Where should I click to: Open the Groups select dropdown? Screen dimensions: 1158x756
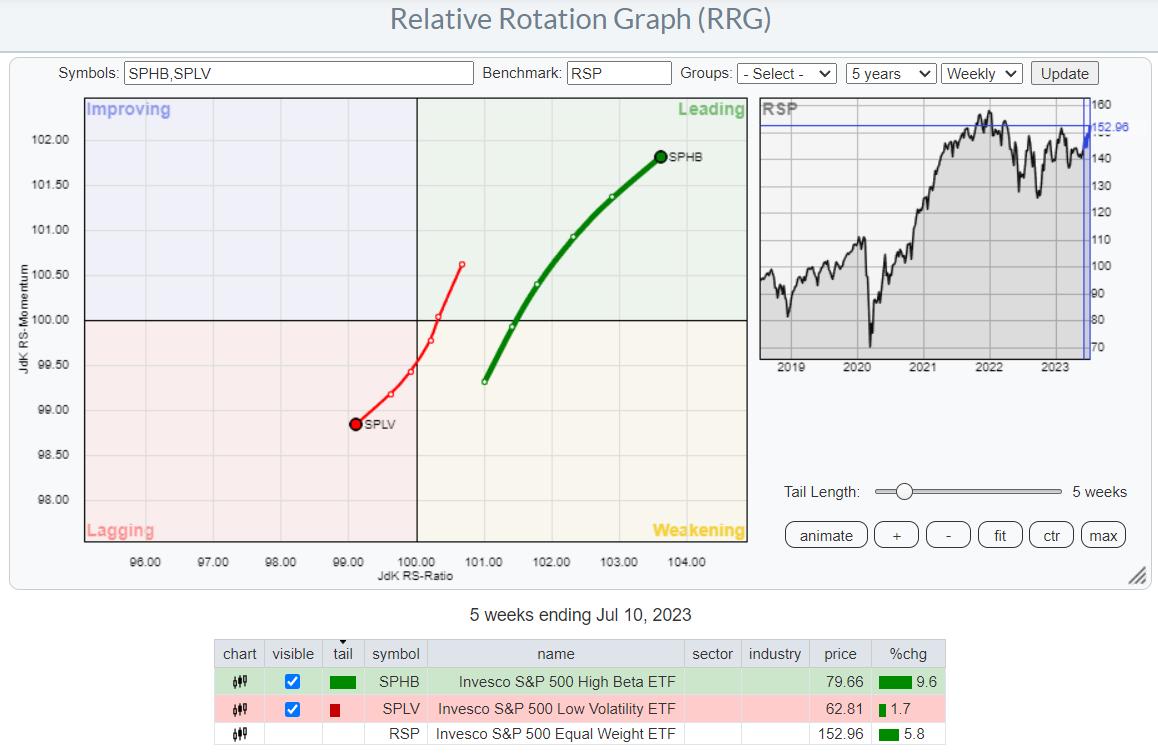click(786, 73)
